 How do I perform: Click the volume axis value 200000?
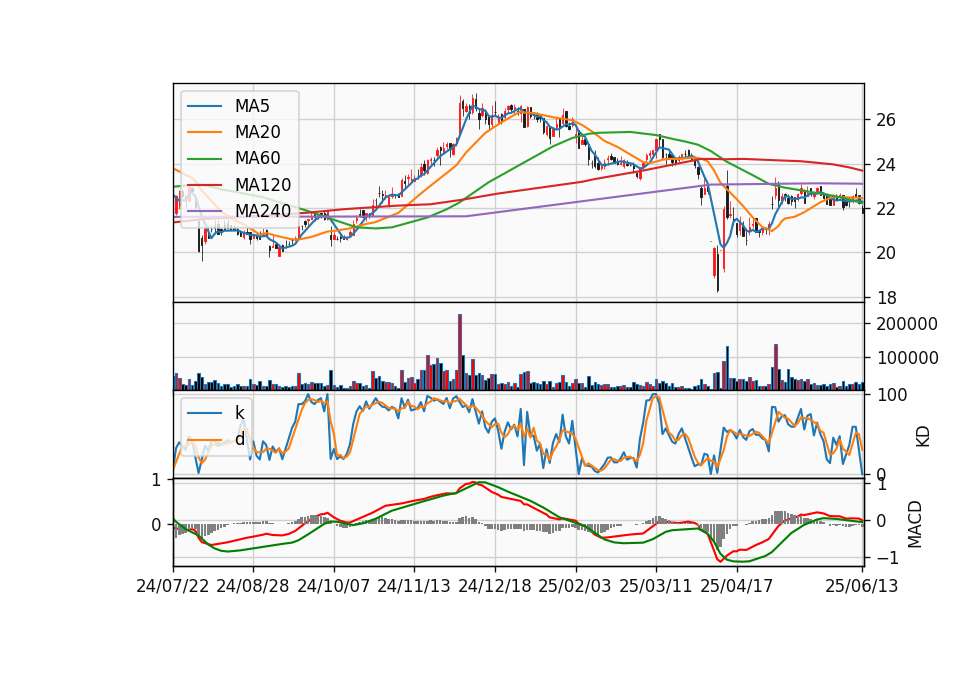coord(907,324)
